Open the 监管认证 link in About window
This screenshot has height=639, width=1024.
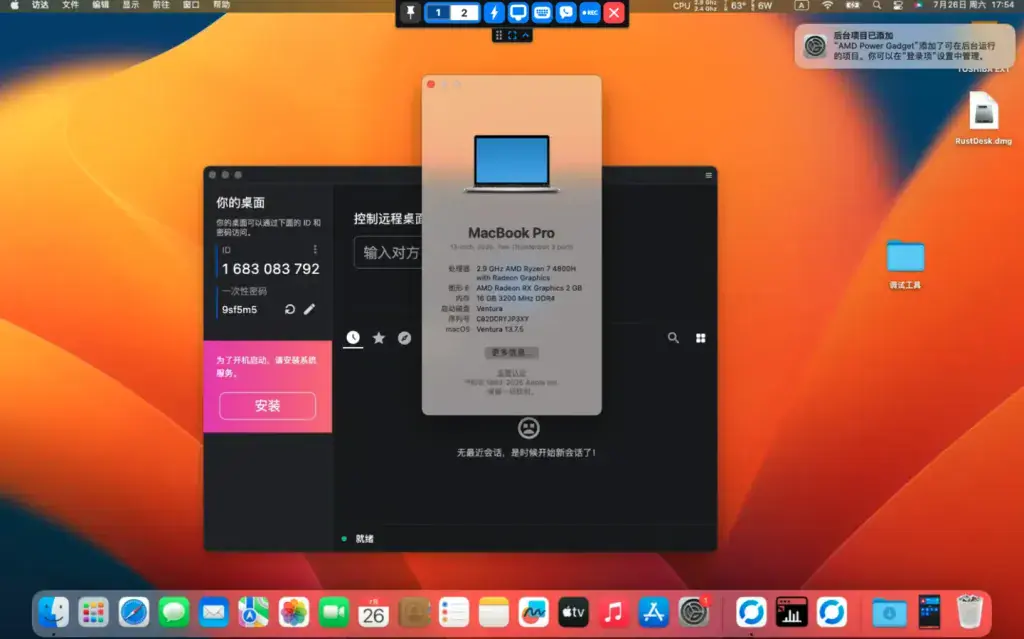(x=511, y=373)
